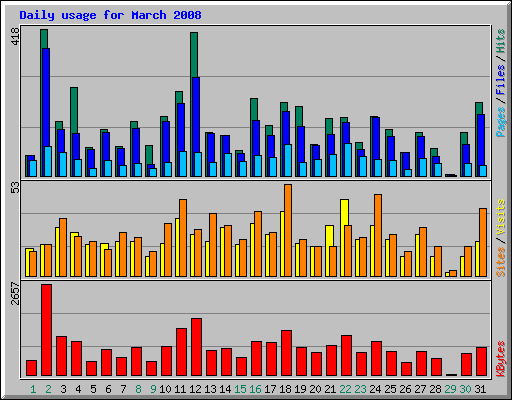Click the red KBytes bar for day 31

point(482,362)
